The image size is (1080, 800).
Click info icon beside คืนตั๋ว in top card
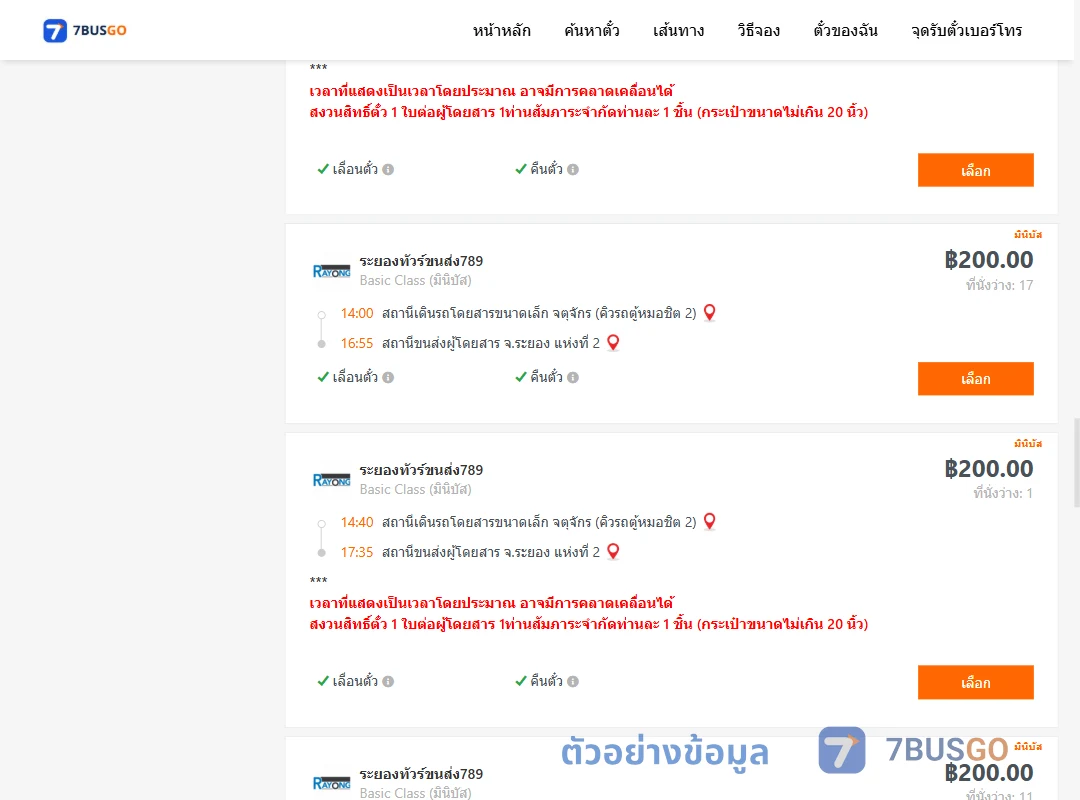[x=573, y=170]
